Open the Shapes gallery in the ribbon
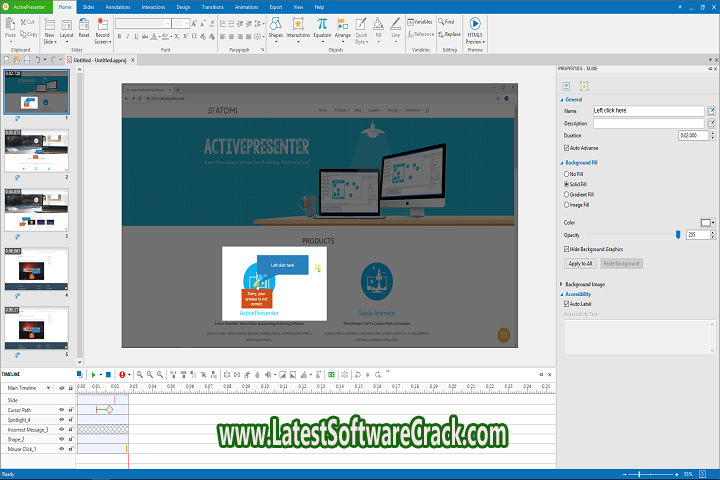The image size is (720, 480). (x=275, y=27)
